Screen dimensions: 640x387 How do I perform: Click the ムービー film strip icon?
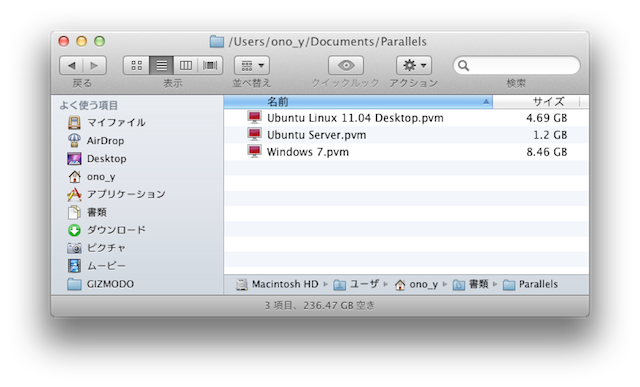point(74,266)
